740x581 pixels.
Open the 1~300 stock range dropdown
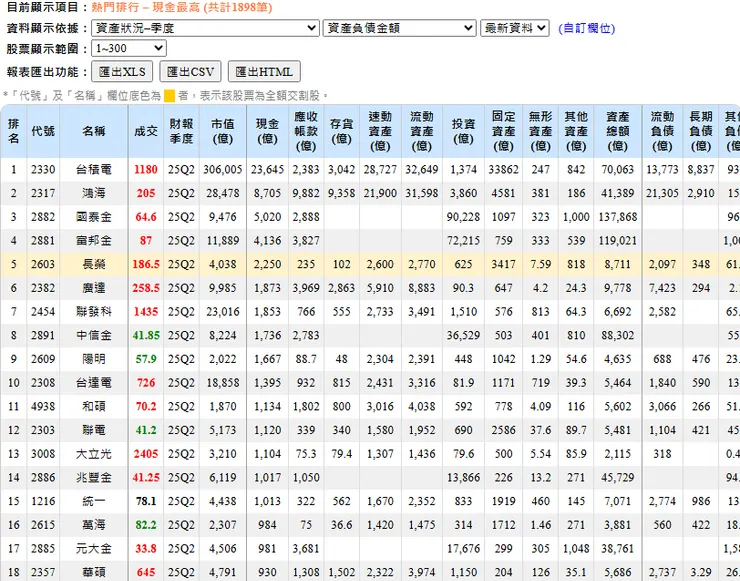pyautogui.click(x=129, y=48)
